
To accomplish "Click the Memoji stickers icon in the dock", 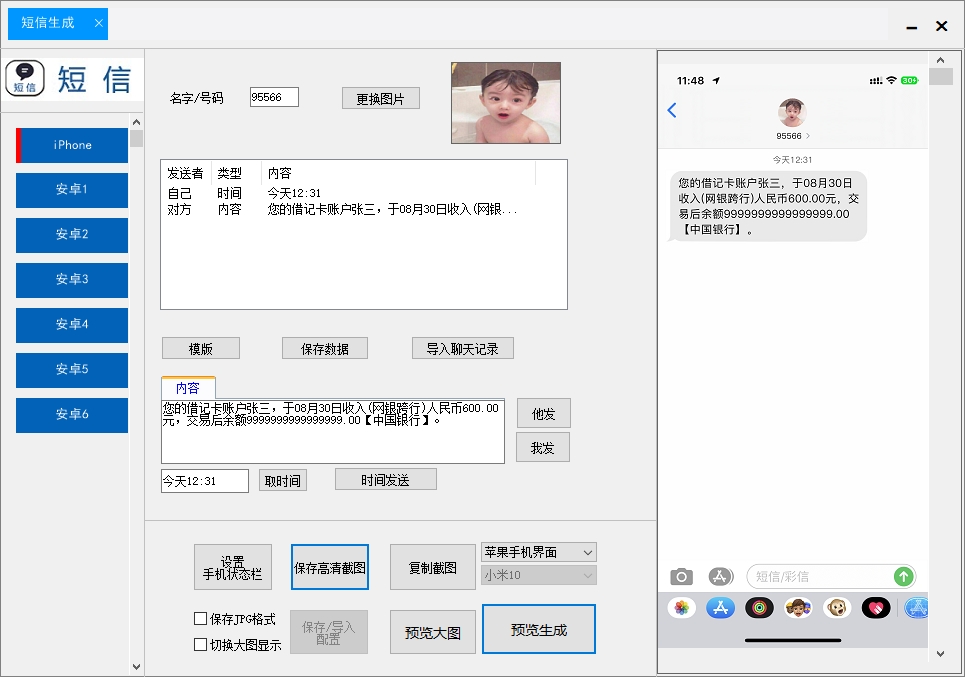I will tap(798, 608).
